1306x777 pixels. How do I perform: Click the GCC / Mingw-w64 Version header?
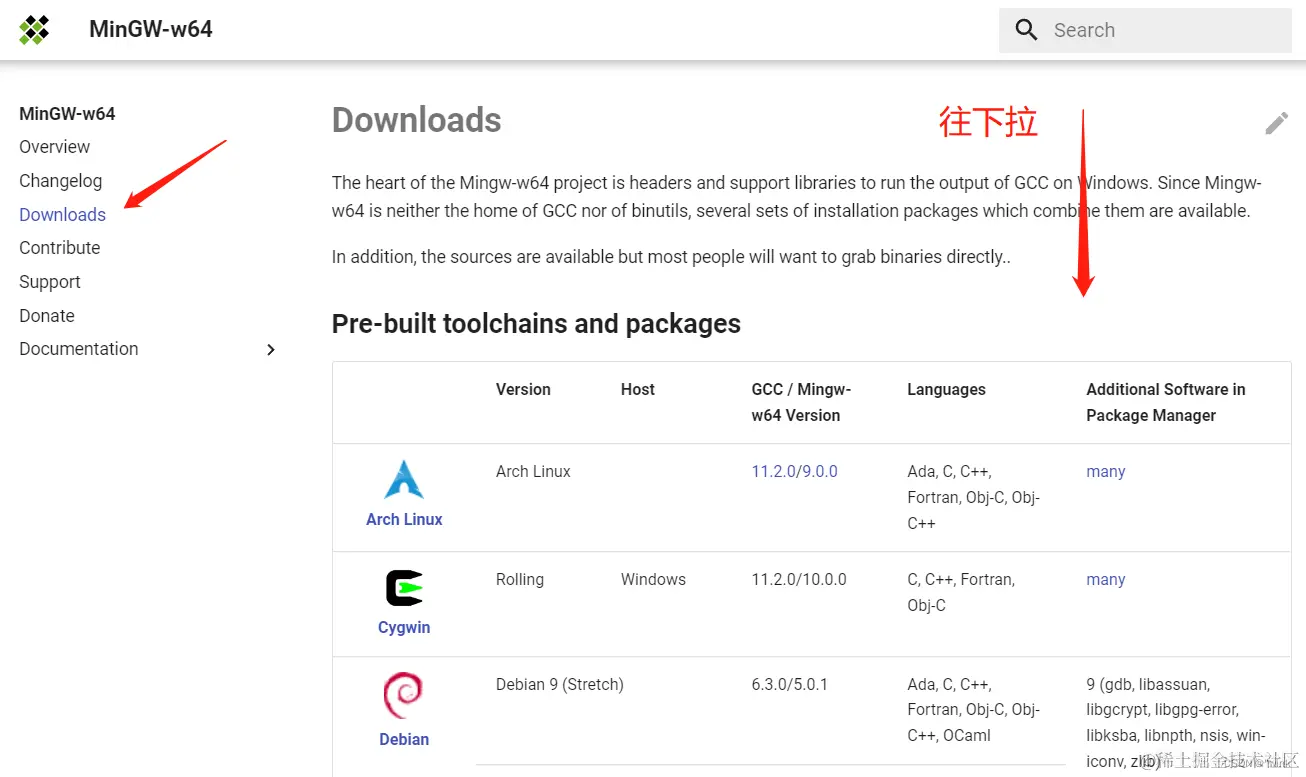pyautogui.click(x=801, y=403)
